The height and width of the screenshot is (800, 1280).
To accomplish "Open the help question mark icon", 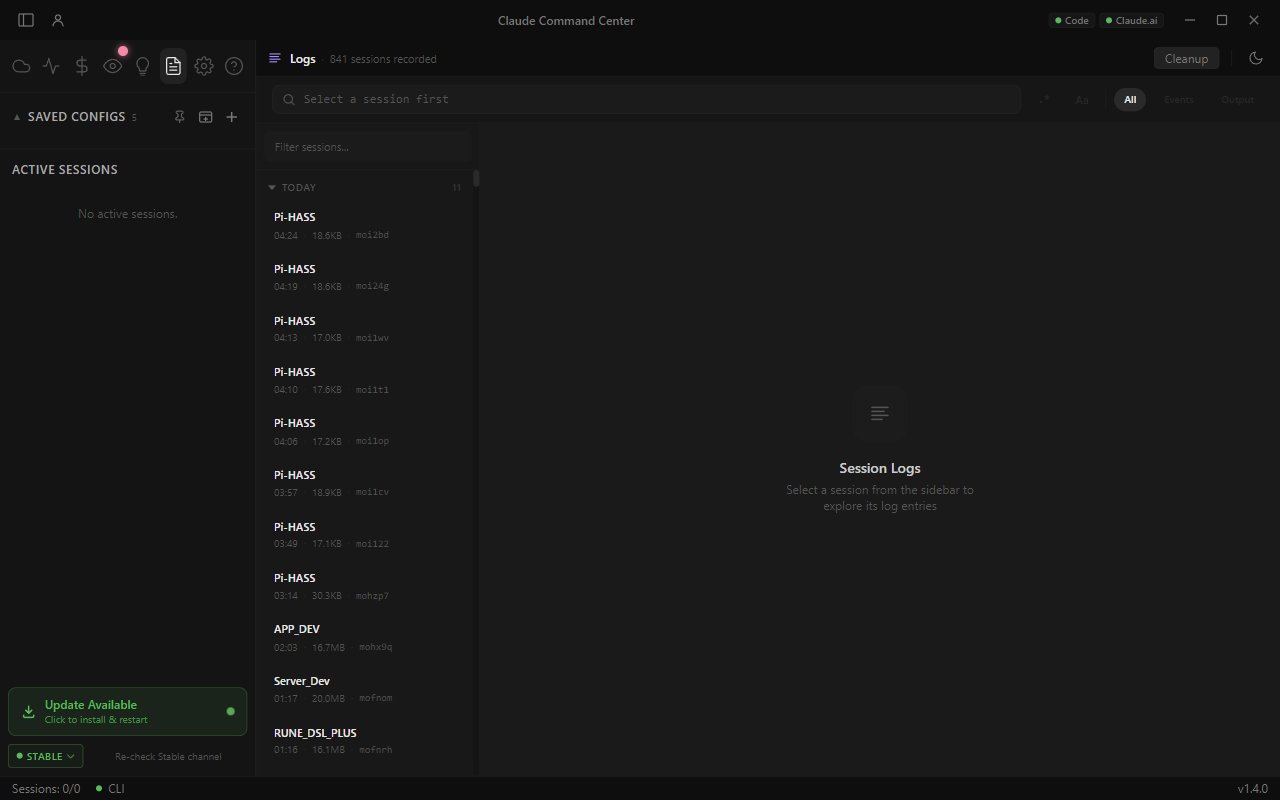I will (x=234, y=66).
